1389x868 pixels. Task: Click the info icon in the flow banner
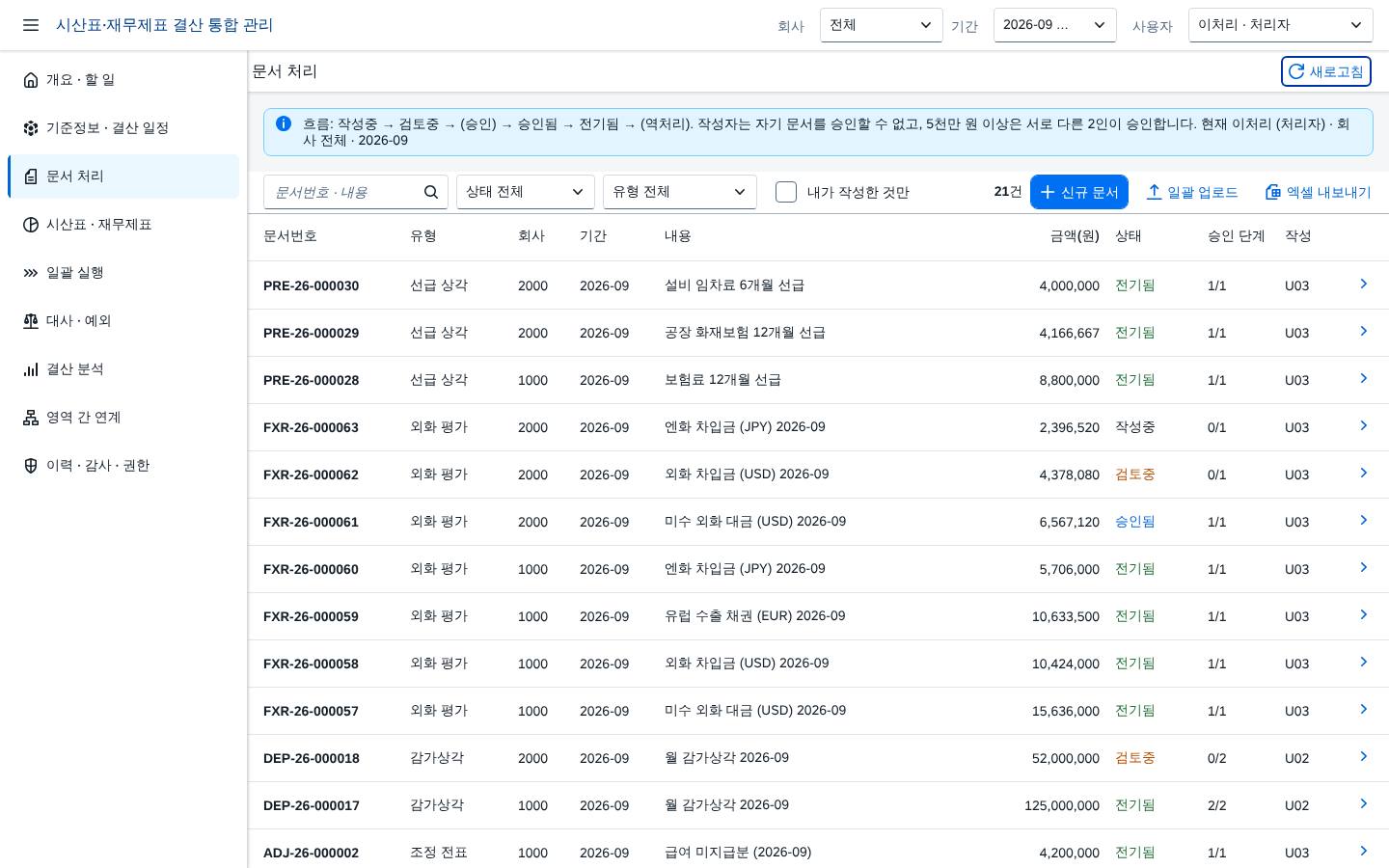click(284, 123)
